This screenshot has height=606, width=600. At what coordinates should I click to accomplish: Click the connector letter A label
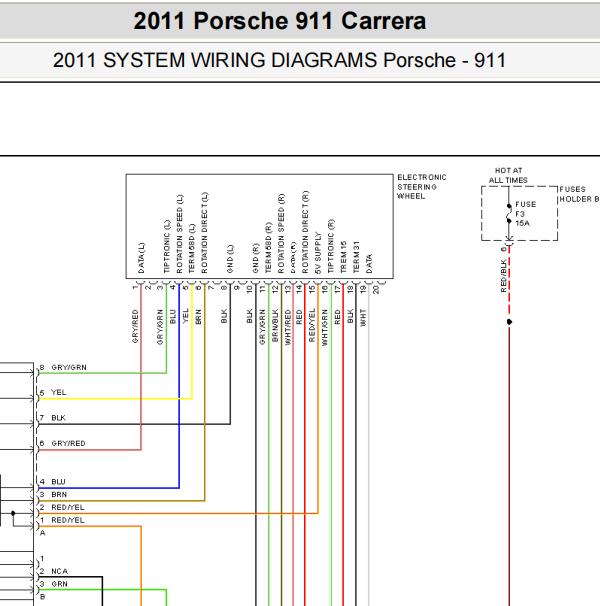[43, 533]
